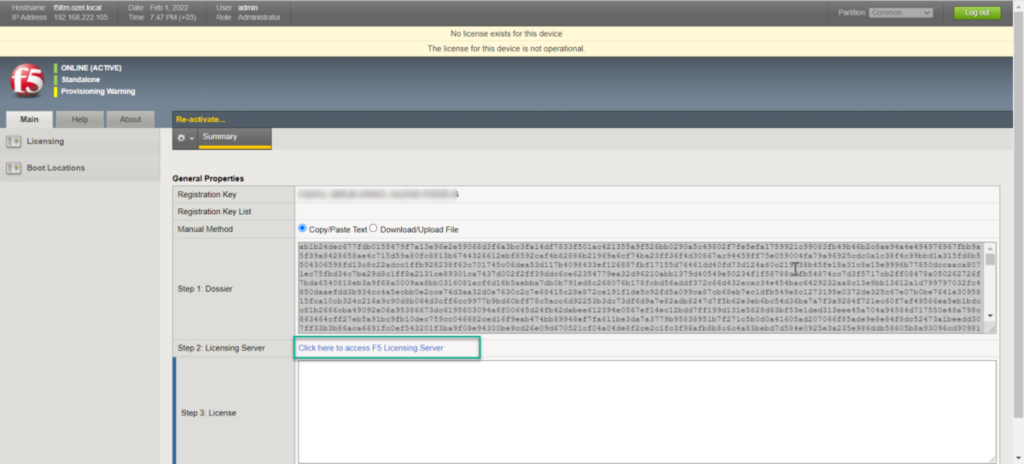Click inside the Step 3 License text area
This screenshot has width=1024, height=464.
point(647,412)
